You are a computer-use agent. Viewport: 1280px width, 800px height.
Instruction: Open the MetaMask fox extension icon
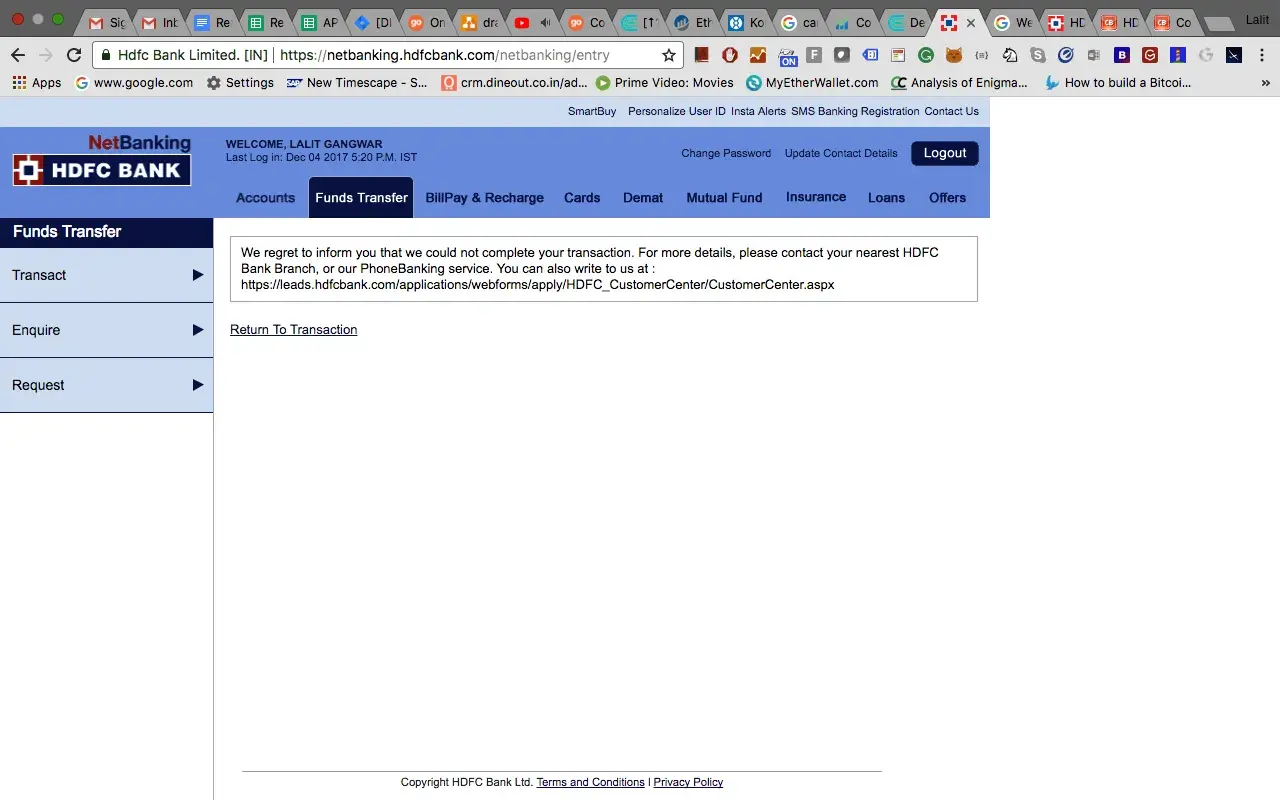click(x=954, y=55)
